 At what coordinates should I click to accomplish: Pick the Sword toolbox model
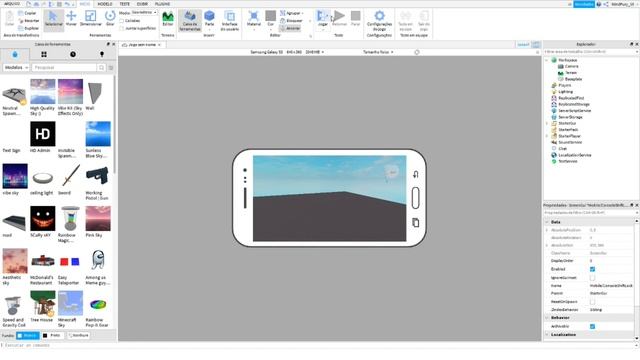(70, 180)
